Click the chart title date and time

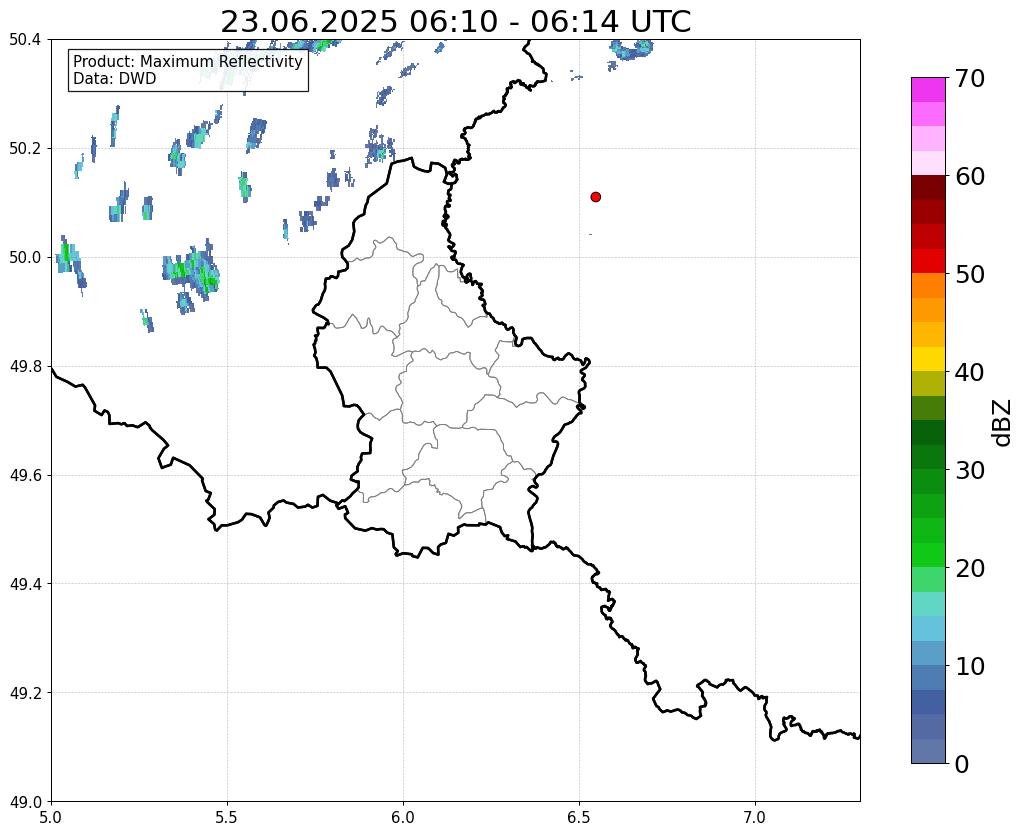click(455, 22)
